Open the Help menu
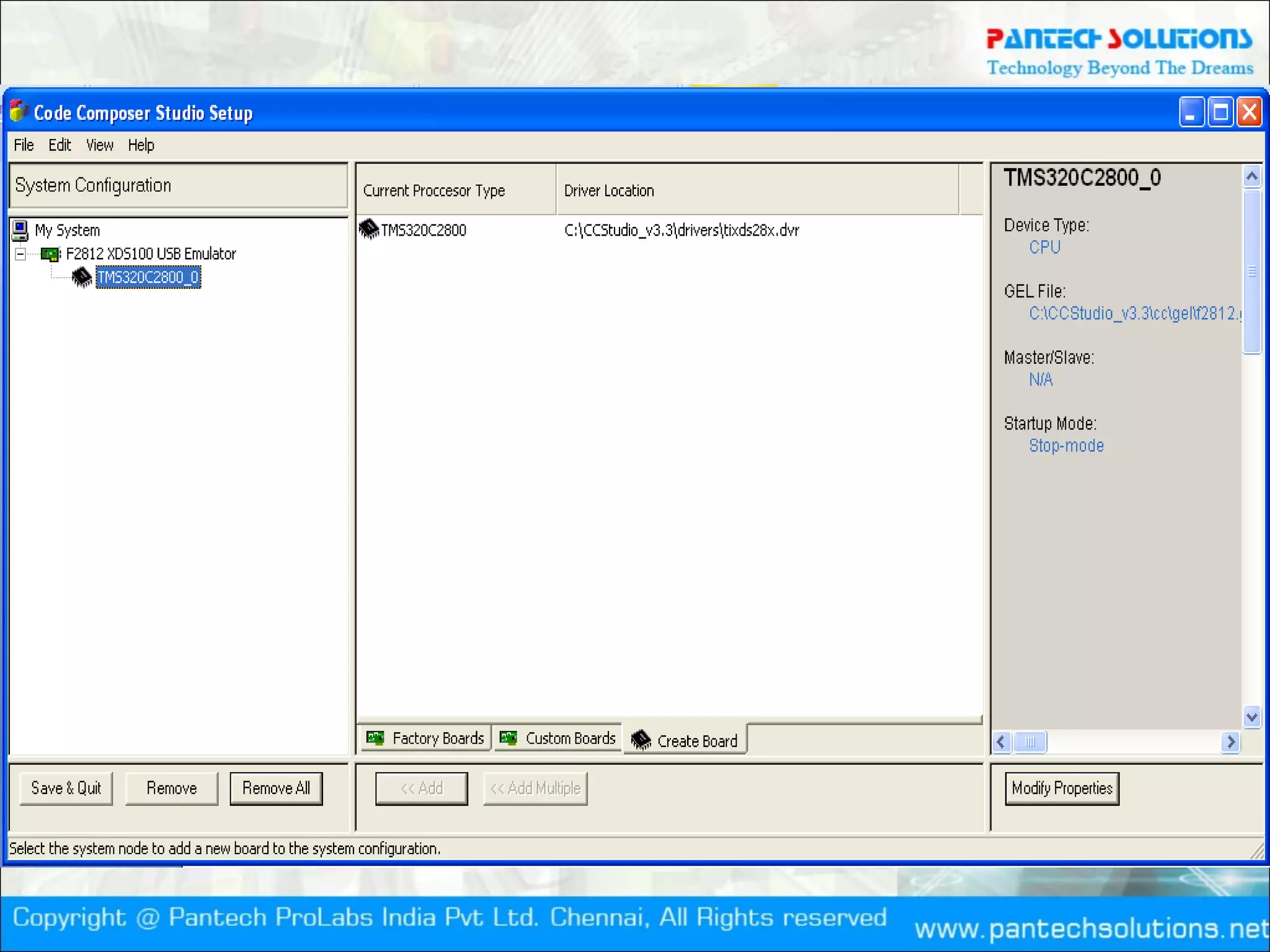 (x=141, y=145)
